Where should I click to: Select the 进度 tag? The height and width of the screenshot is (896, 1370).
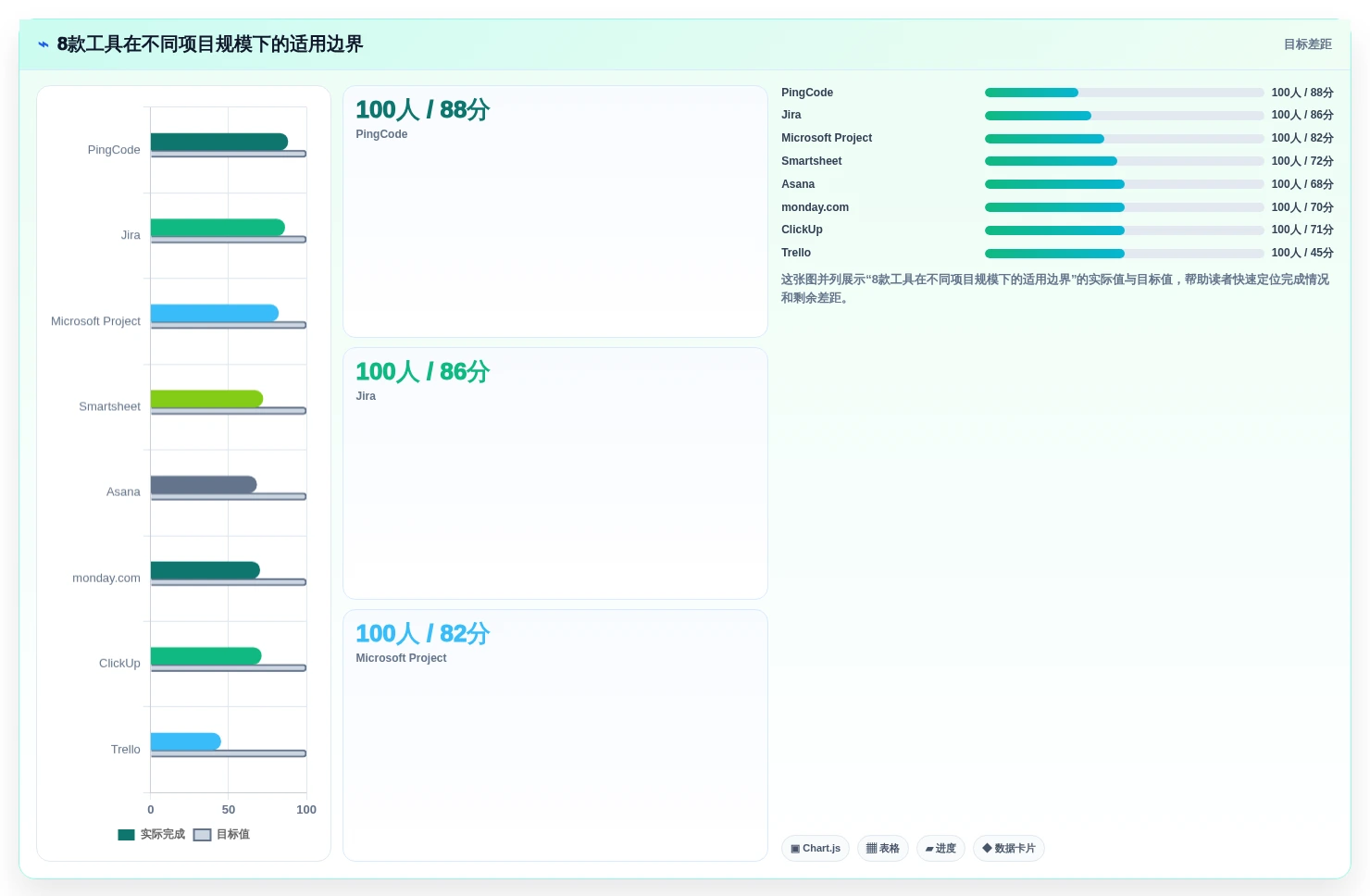tap(941, 849)
